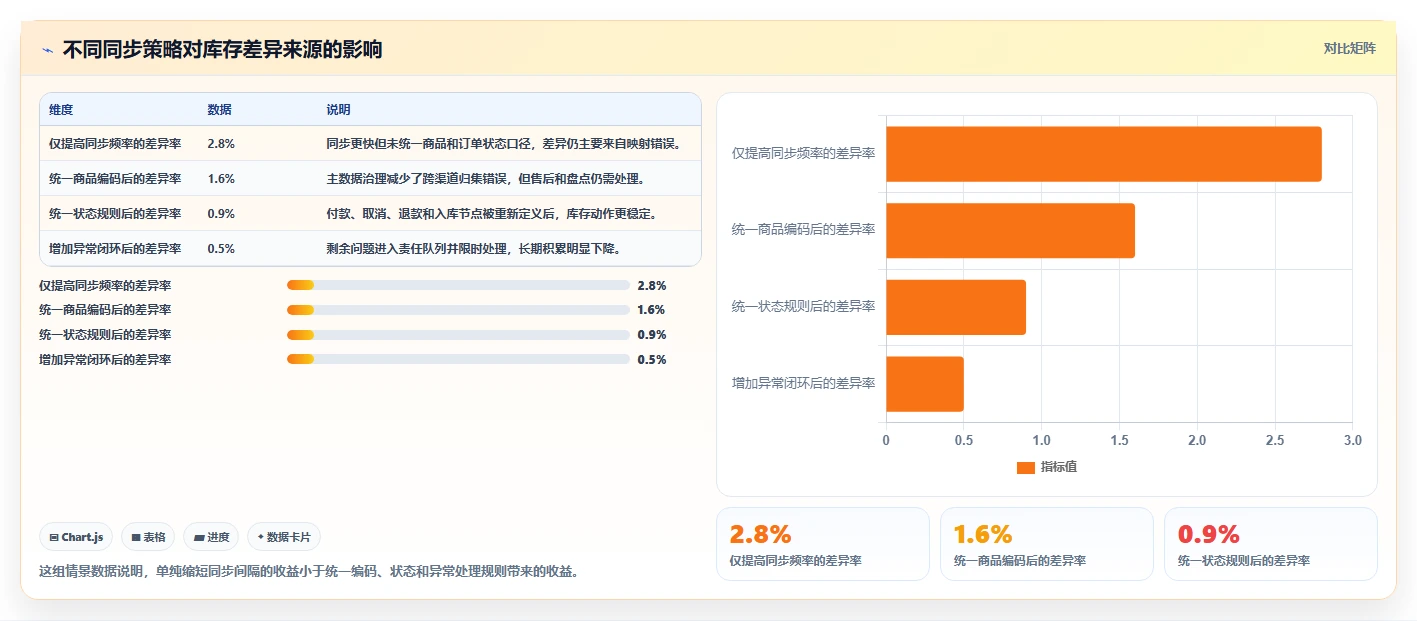
Task: Click table cell 仅提高同步频率的差异率
Action: click(x=115, y=143)
